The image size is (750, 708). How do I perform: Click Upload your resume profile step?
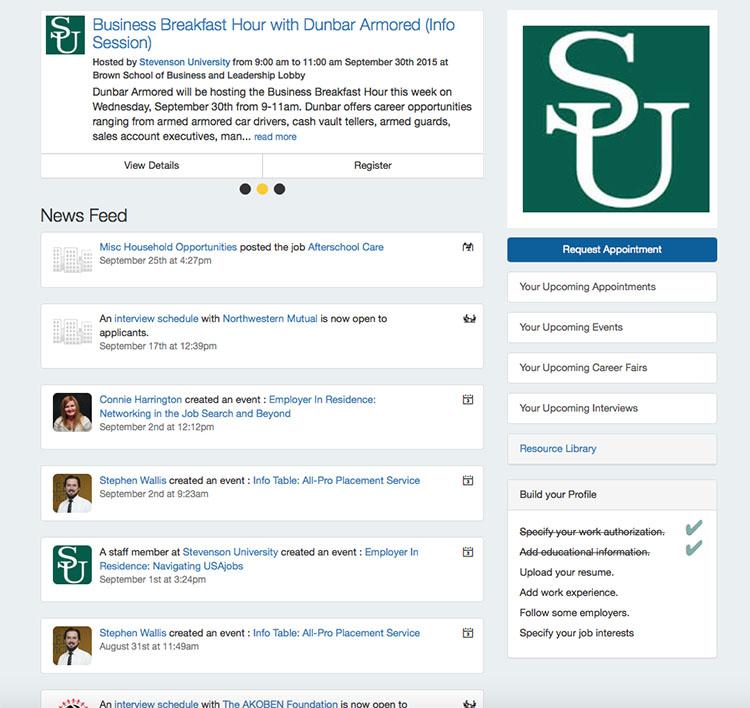click(566, 572)
